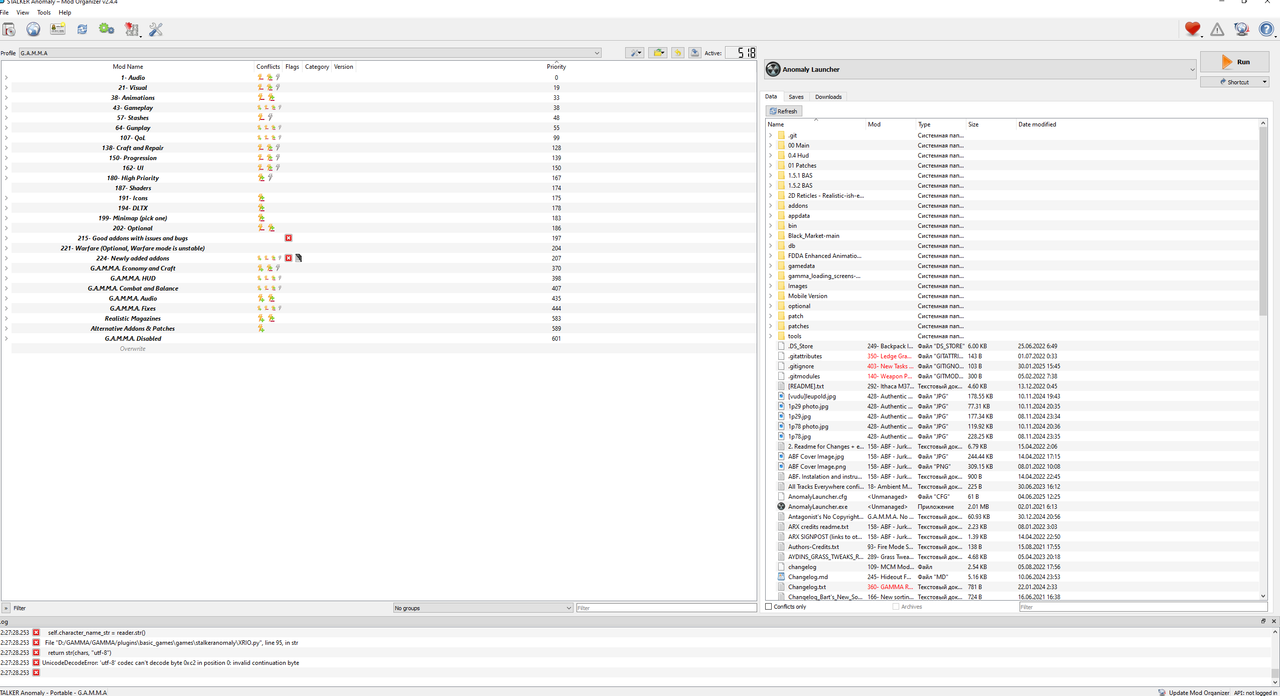Image resolution: width=1280 pixels, height=696 pixels.
Task: Sort mods by Priority column header
Action: tap(556, 67)
